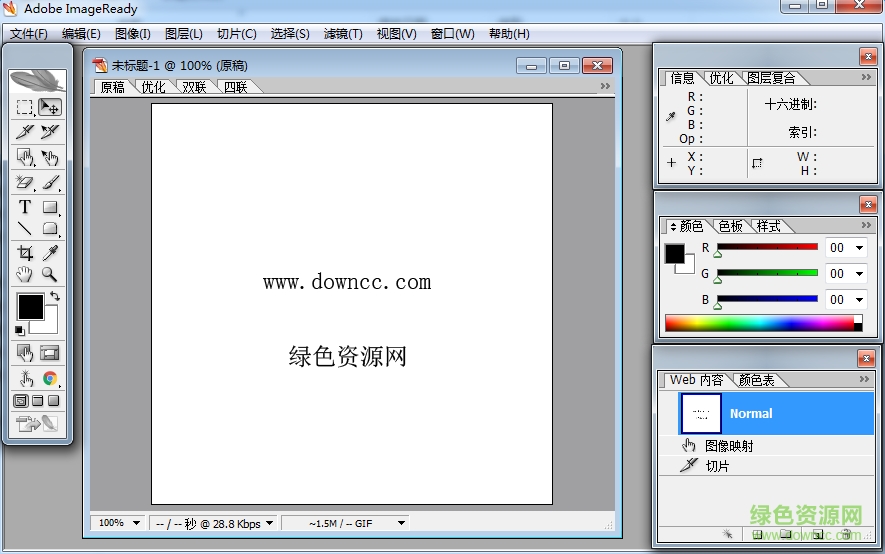Swap foreground and background colors
This screenshot has height=554, width=885.
point(54,296)
